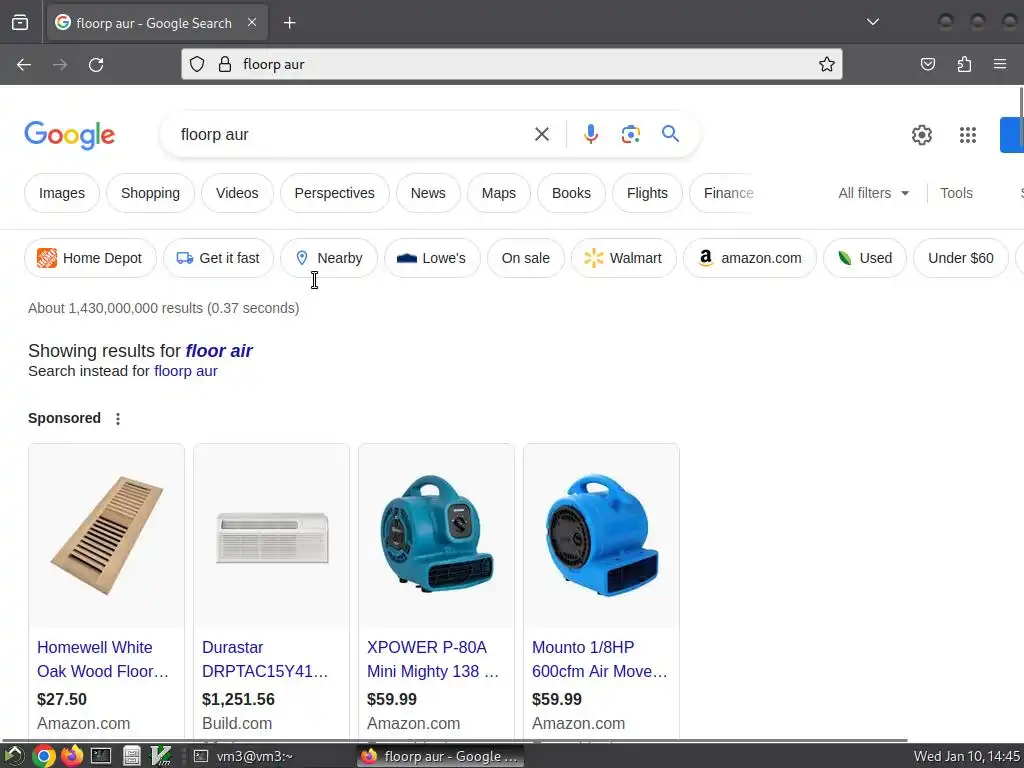The height and width of the screenshot is (768, 1024).
Task: Start voice search with microphone icon
Action: pyautogui.click(x=590, y=135)
